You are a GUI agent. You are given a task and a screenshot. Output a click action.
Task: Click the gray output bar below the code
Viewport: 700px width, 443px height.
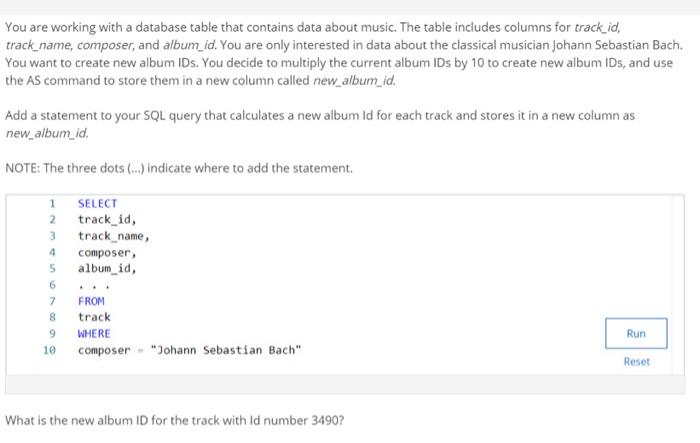[x=345, y=384]
